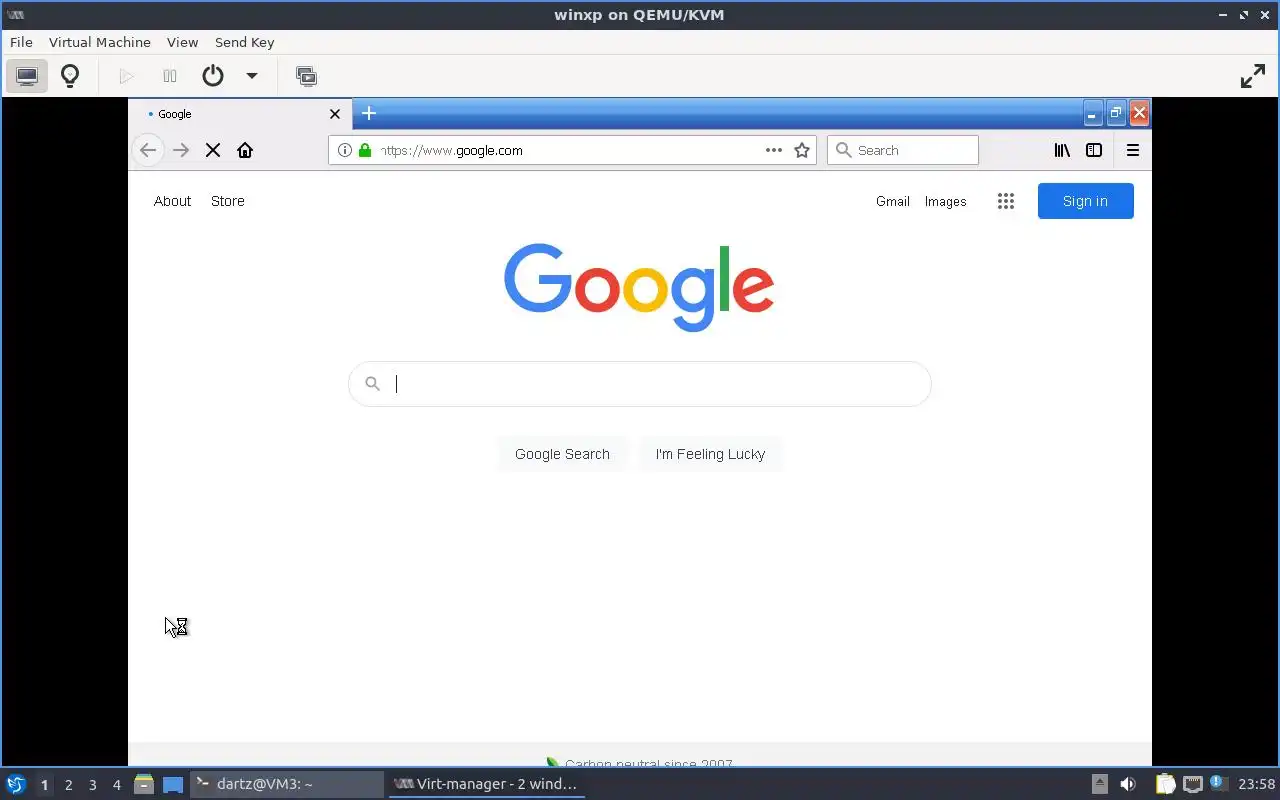1280x800 pixels.
Task: Open the shutdown options dropdown arrow
Action: coord(252,76)
